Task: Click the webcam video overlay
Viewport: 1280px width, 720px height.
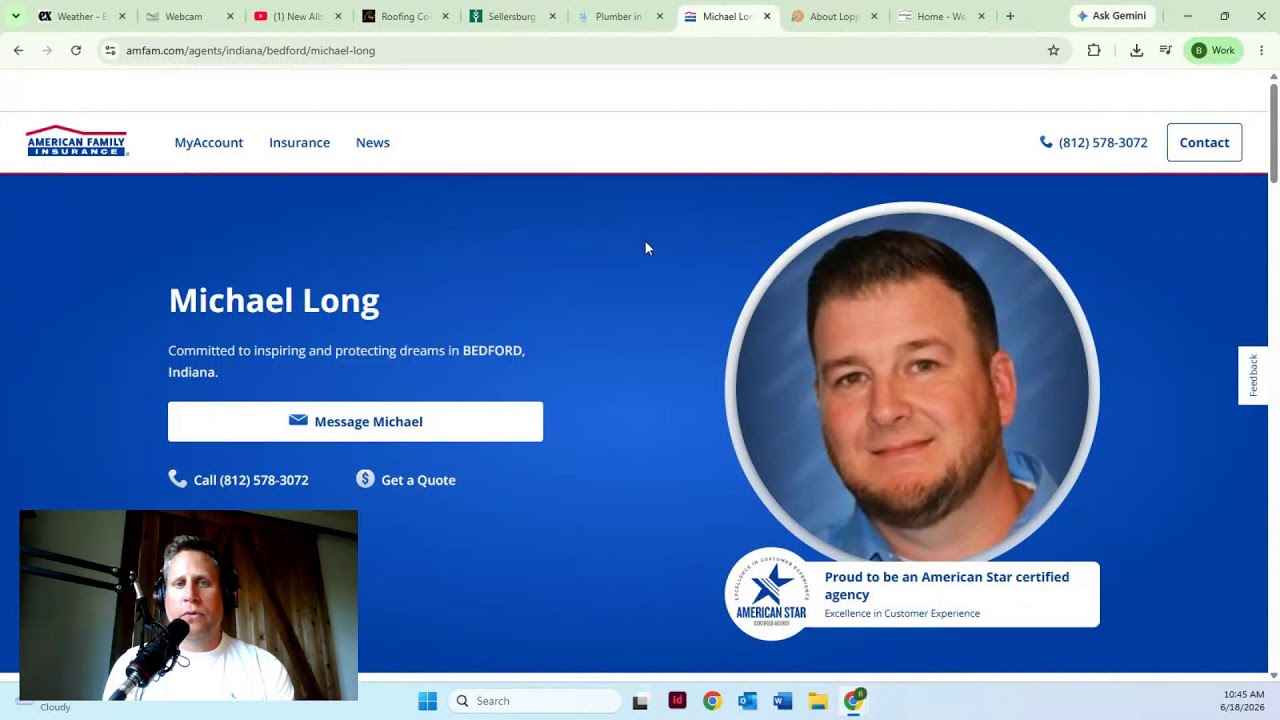Action: point(188,605)
